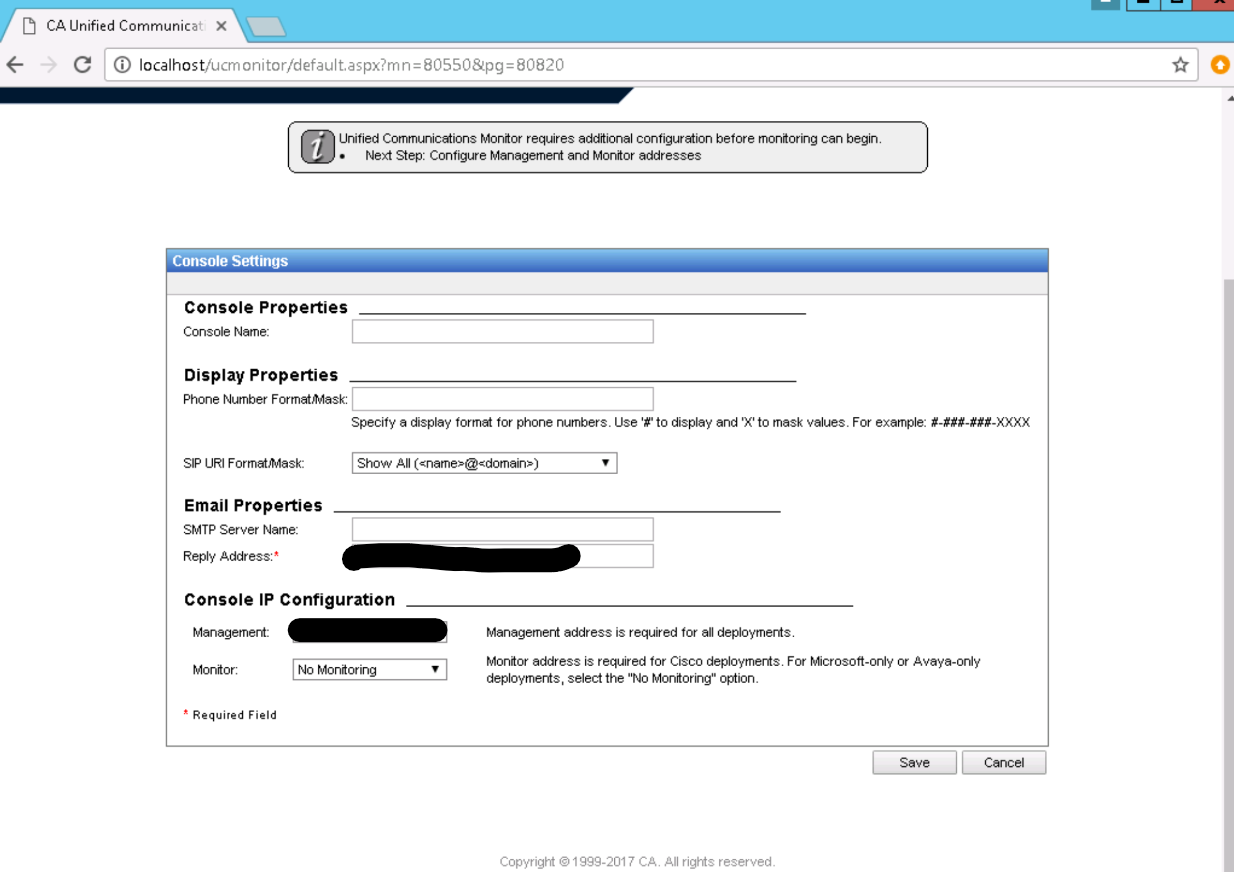Click the Cancel button
This screenshot has height=872, width=1234.
(x=1004, y=763)
